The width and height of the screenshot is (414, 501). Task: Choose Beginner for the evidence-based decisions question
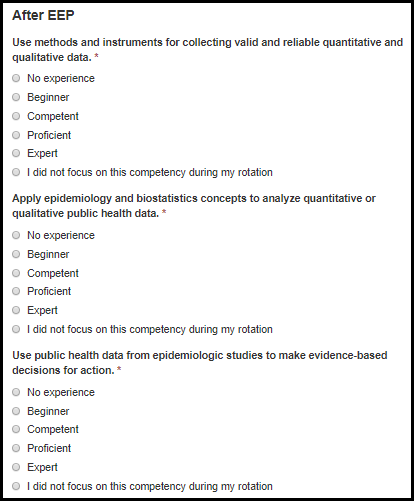pos(16,411)
